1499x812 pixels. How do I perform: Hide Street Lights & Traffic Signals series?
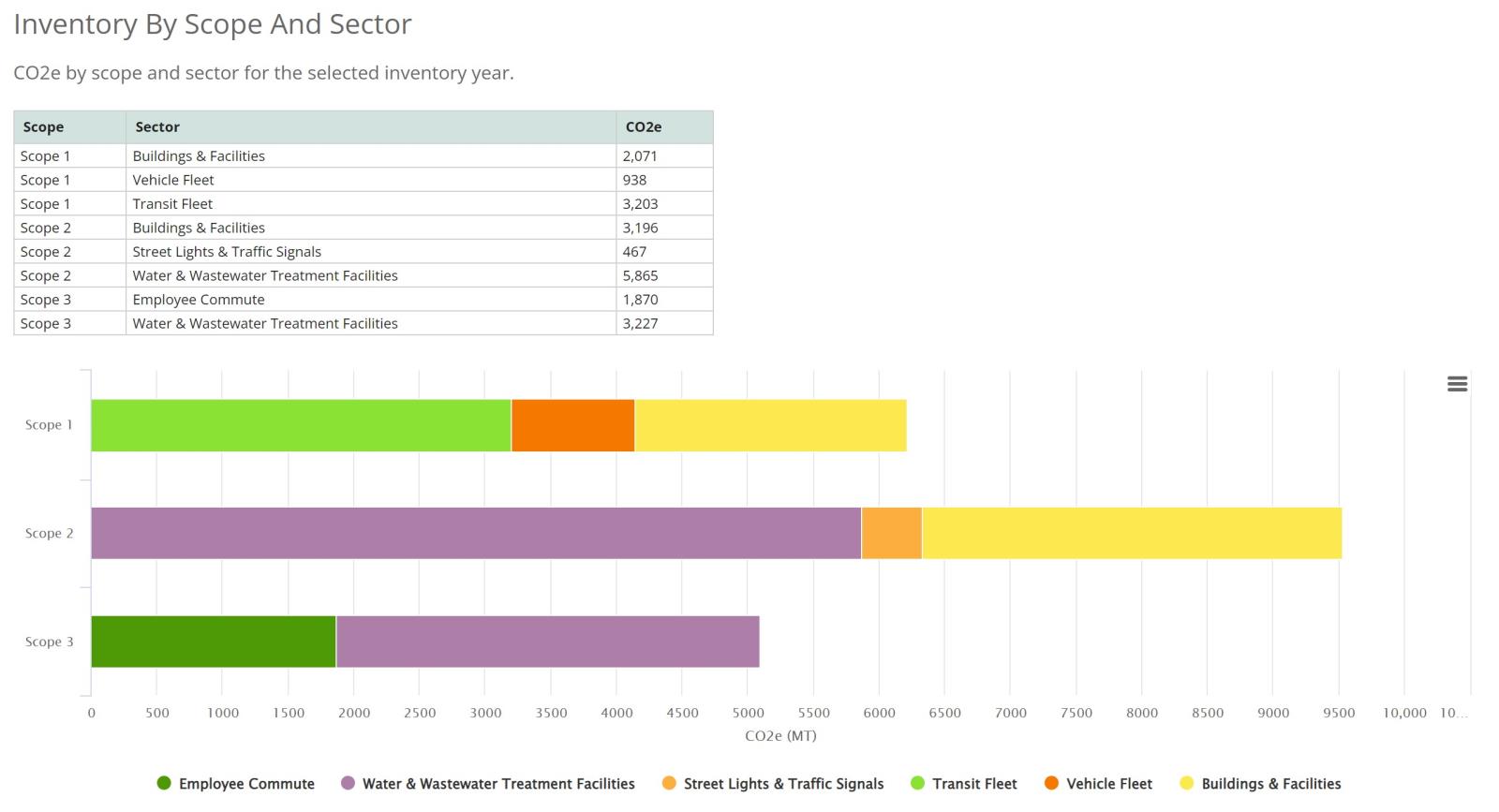coord(783,784)
